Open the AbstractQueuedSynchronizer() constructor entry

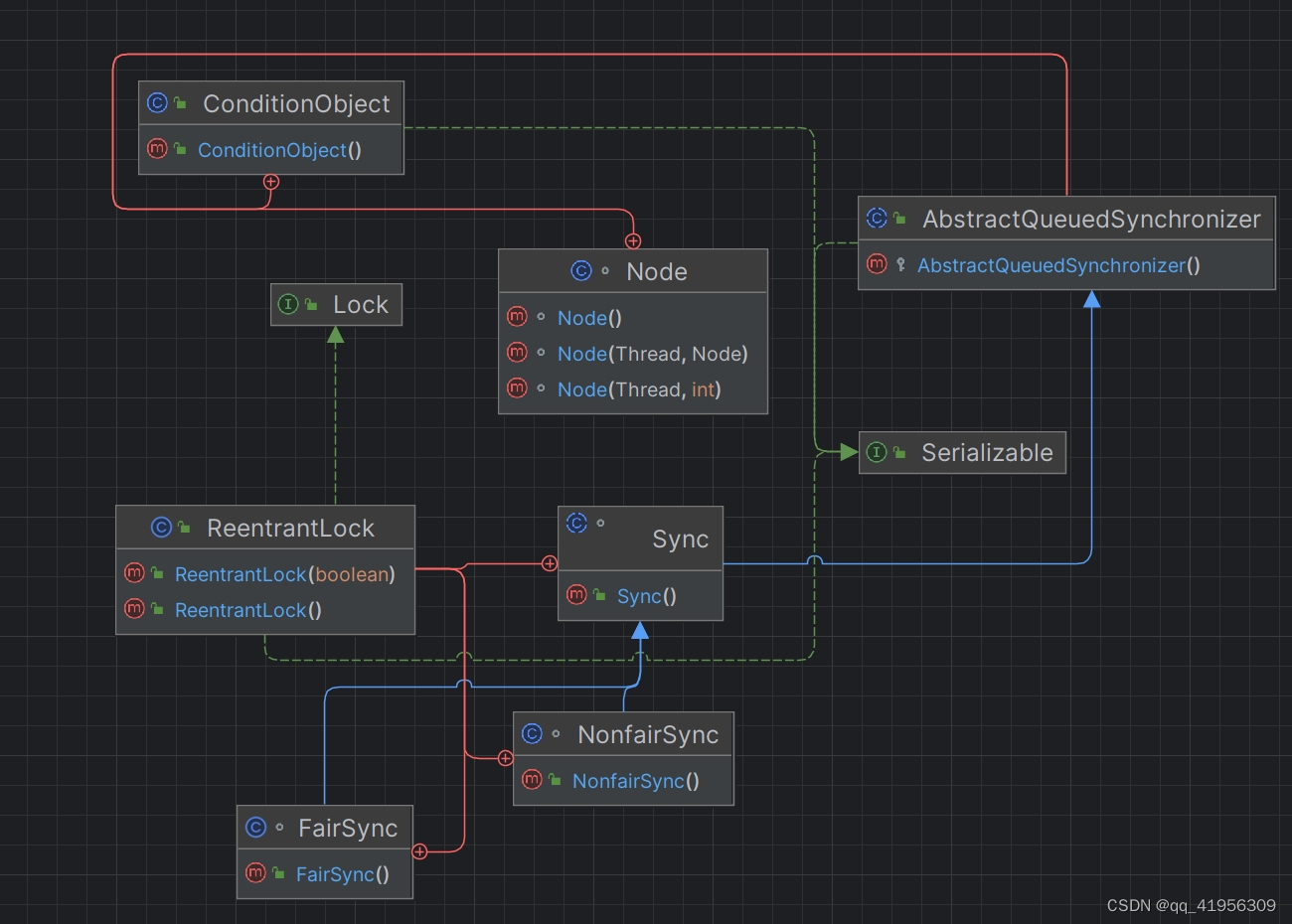click(1058, 265)
